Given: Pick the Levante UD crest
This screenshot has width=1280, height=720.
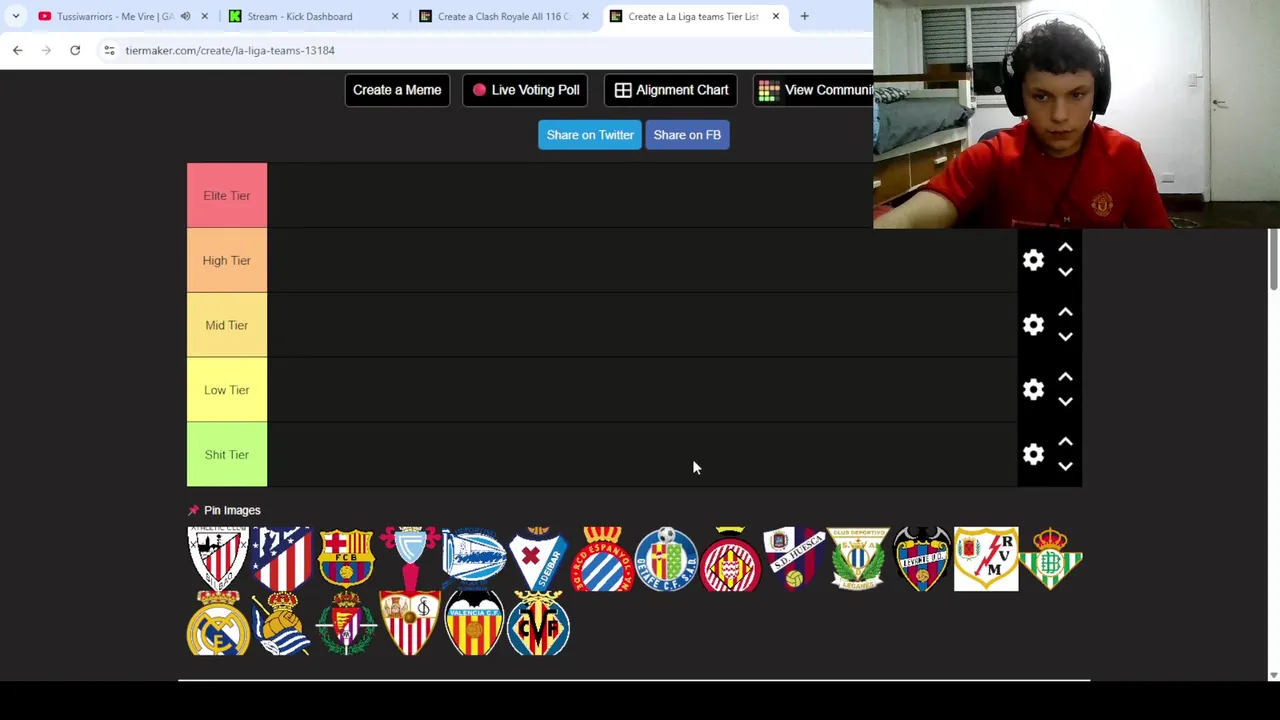Looking at the screenshot, I should click(922, 559).
